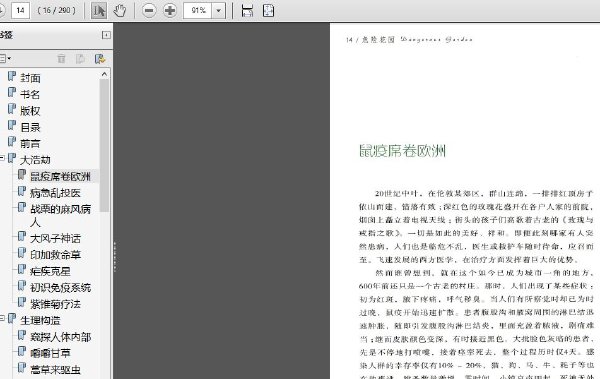
Task: Activate the Hand pan tool
Action: (120, 10)
